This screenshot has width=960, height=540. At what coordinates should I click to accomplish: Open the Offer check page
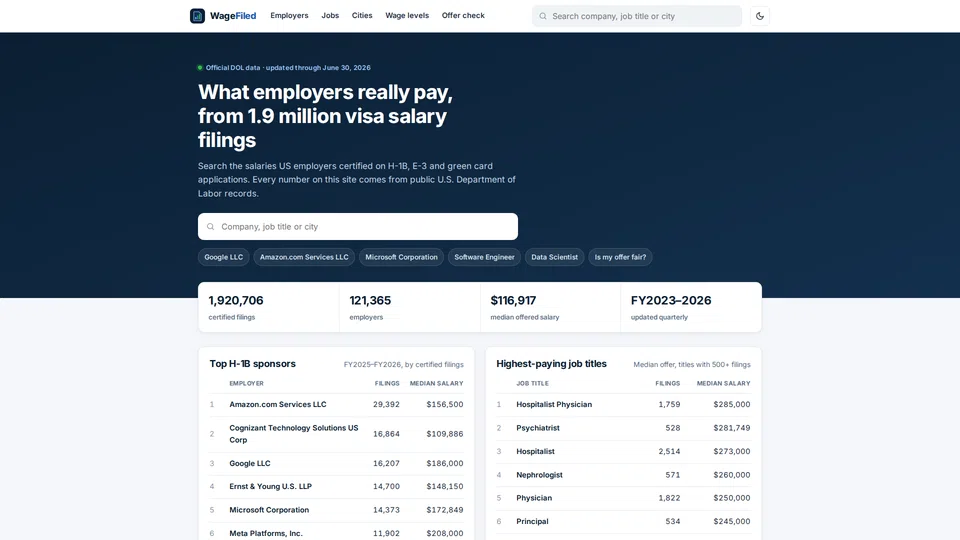(x=463, y=15)
